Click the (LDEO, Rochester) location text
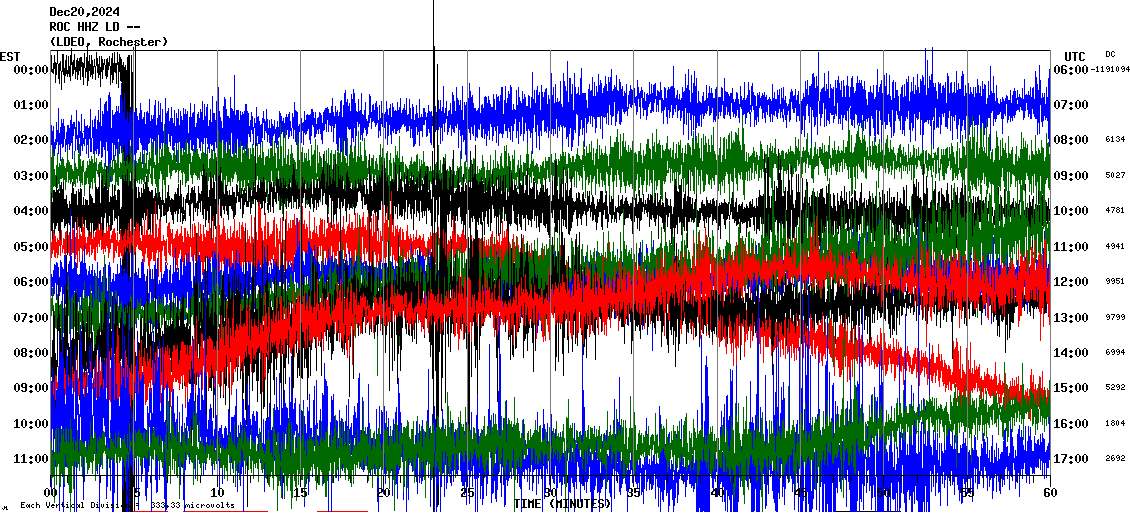This screenshot has height=519, width=1130. [x=108, y=42]
